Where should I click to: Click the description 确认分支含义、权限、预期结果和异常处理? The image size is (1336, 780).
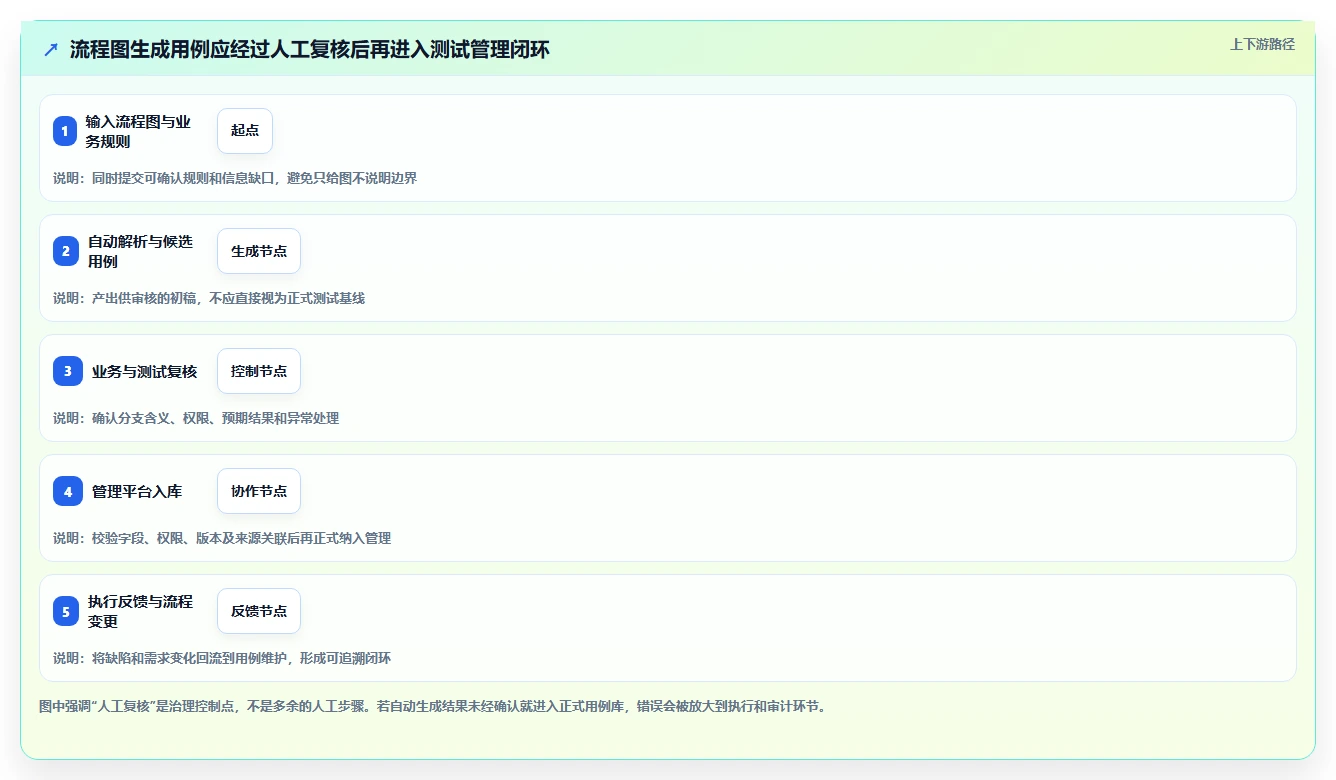pos(215,418)
